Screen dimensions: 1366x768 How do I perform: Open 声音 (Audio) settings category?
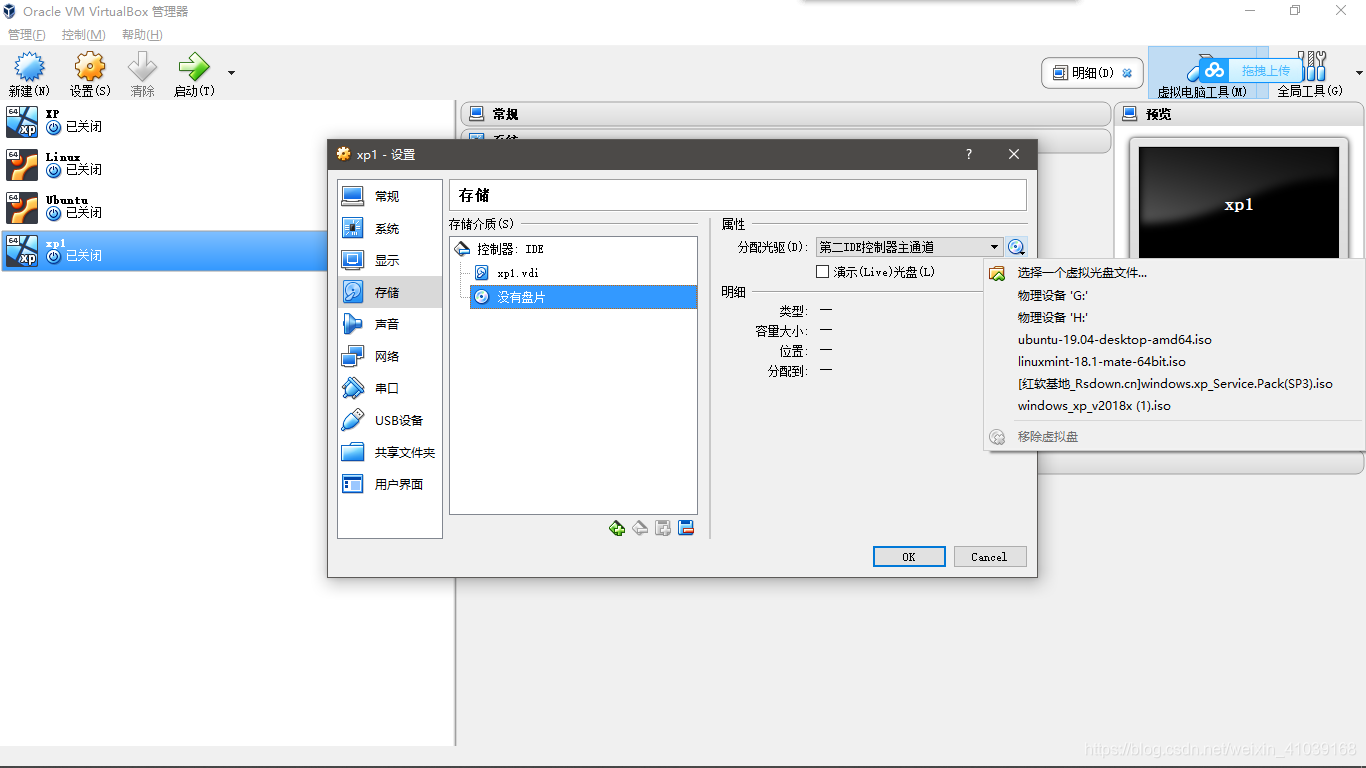(390, 324)
